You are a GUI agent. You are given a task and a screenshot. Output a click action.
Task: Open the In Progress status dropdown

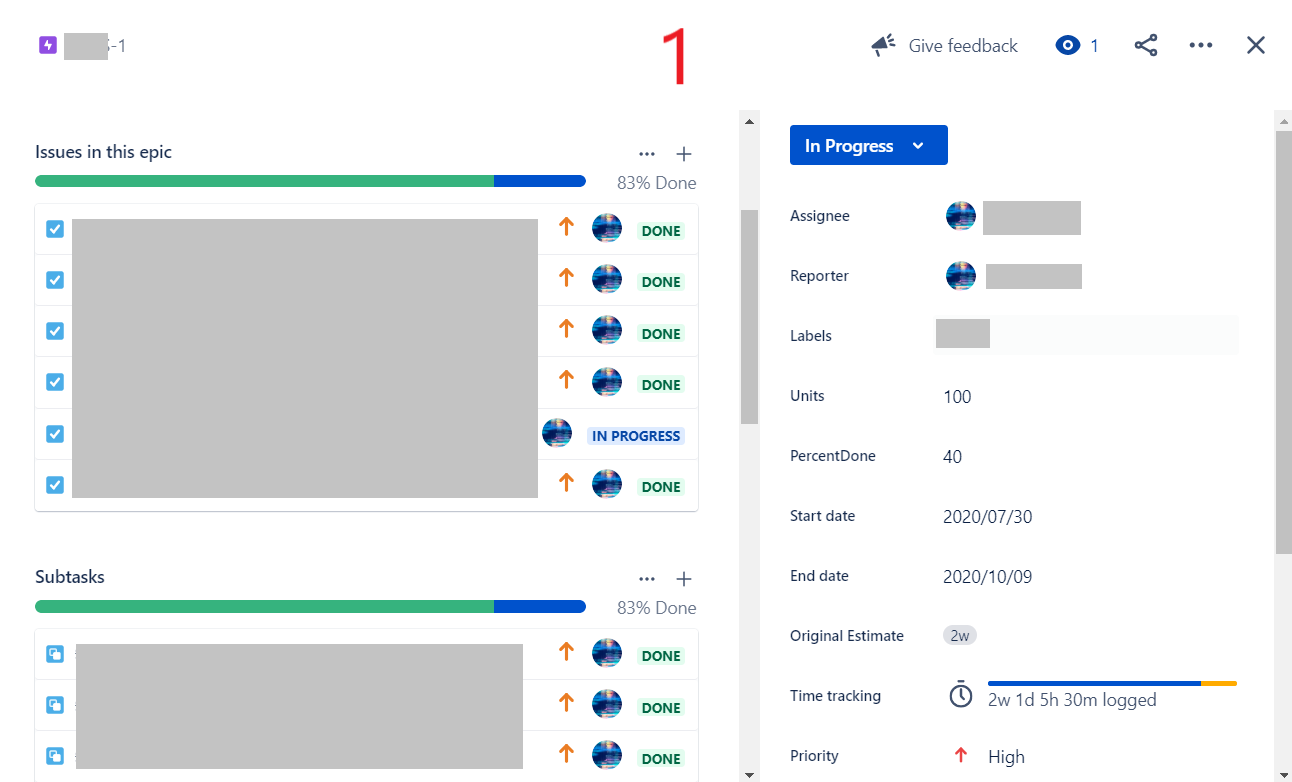coord(869,145)
